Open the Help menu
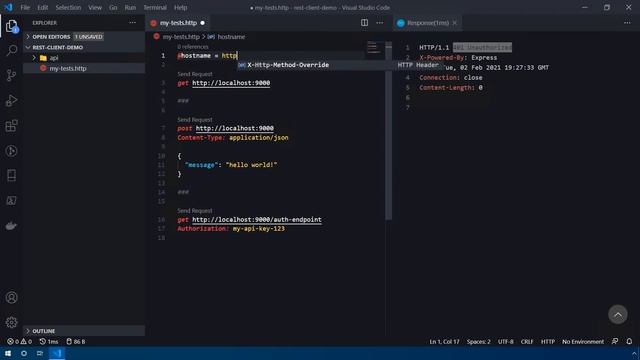 pyautogui.click(x=180, y=8)
